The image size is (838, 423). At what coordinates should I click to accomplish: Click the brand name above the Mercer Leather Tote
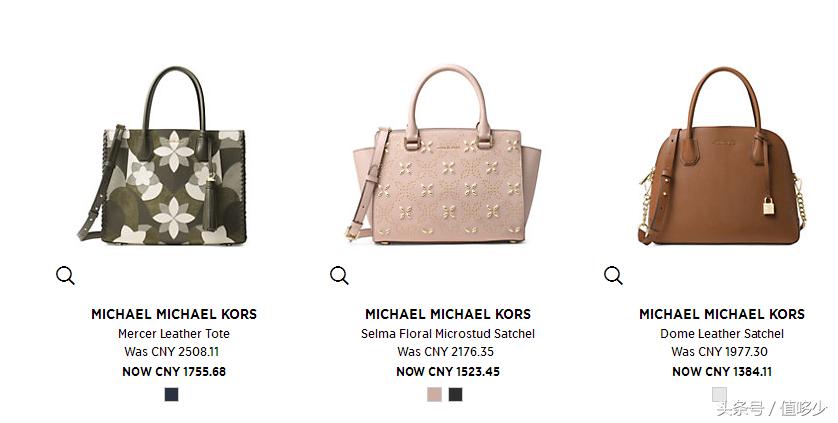click(x=174, y=314)
